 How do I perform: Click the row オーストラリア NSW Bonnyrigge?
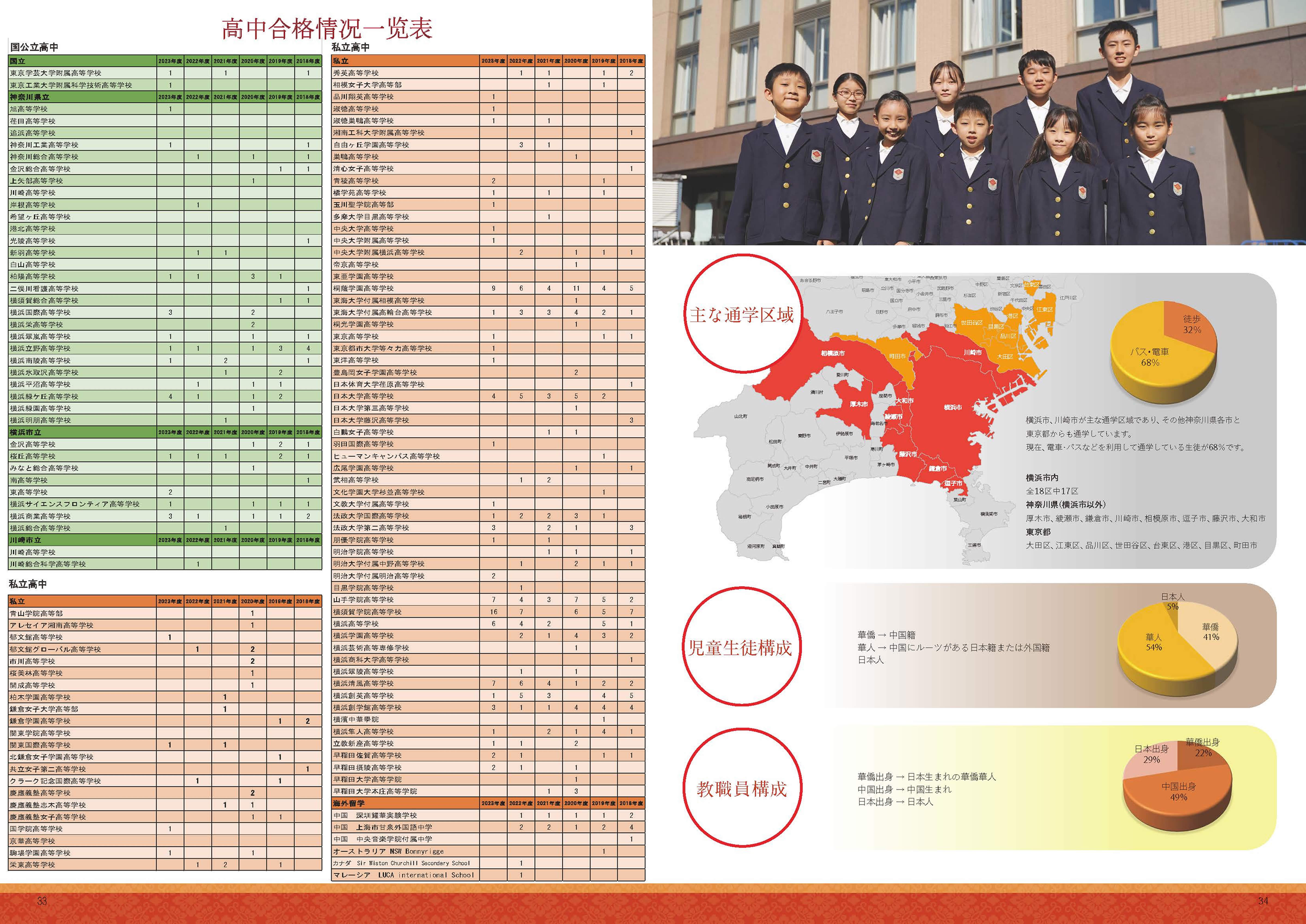[488, 851]
